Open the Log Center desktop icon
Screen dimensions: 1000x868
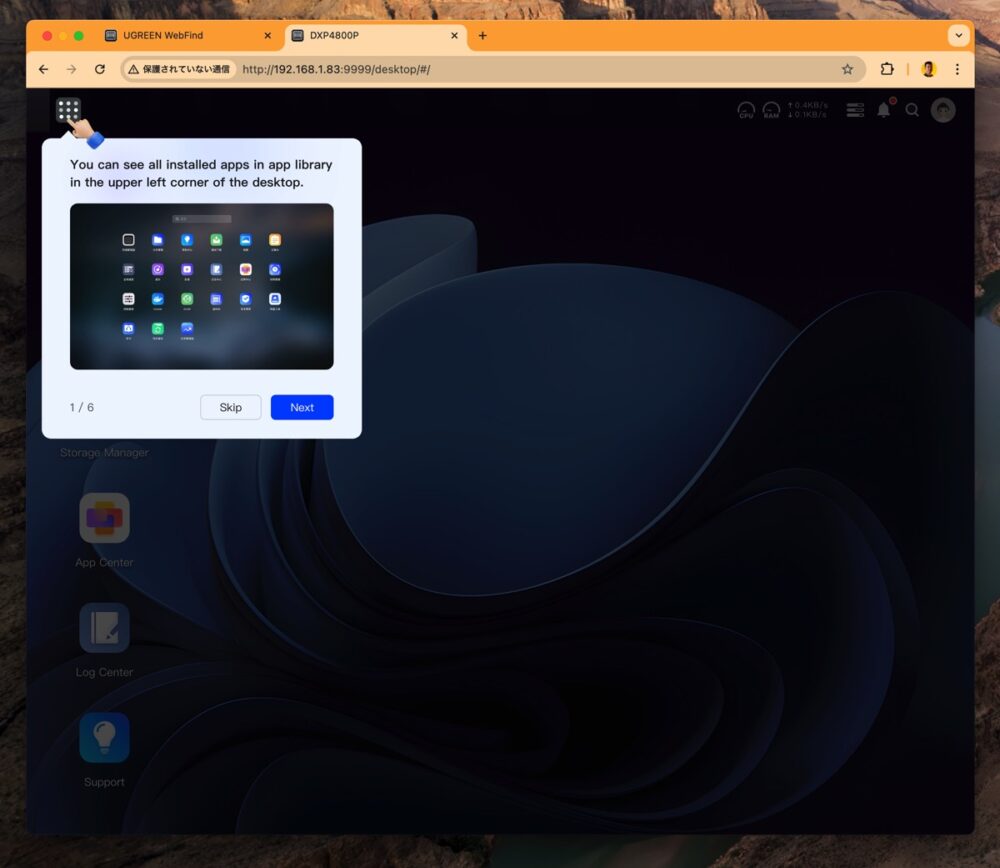tap(104, 628)
